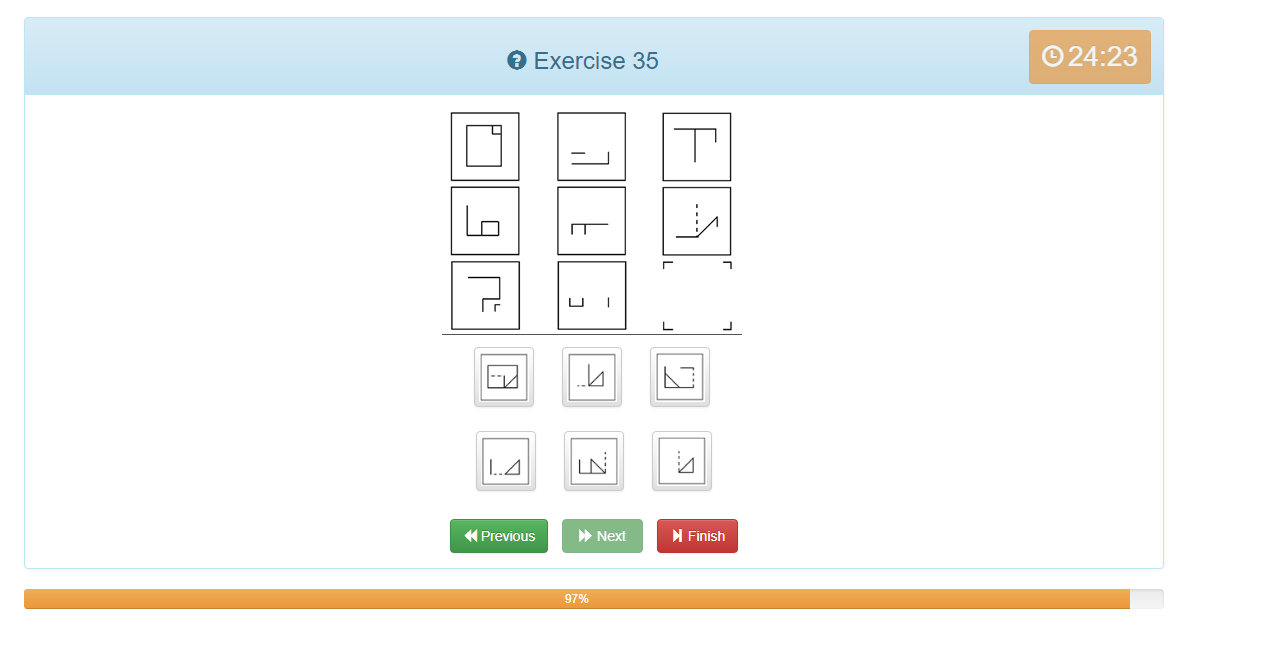Click the empty dashed answer placeholder

(697, 296)
